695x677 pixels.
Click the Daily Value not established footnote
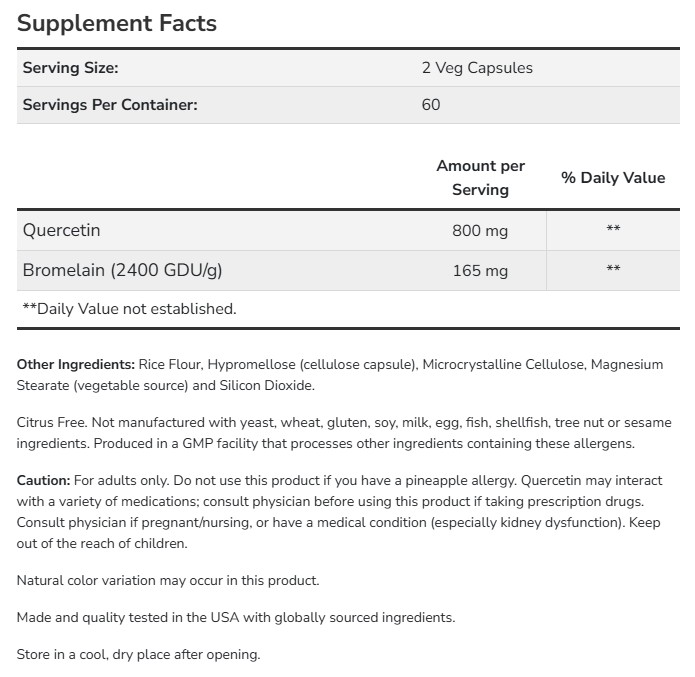[129, 309]
